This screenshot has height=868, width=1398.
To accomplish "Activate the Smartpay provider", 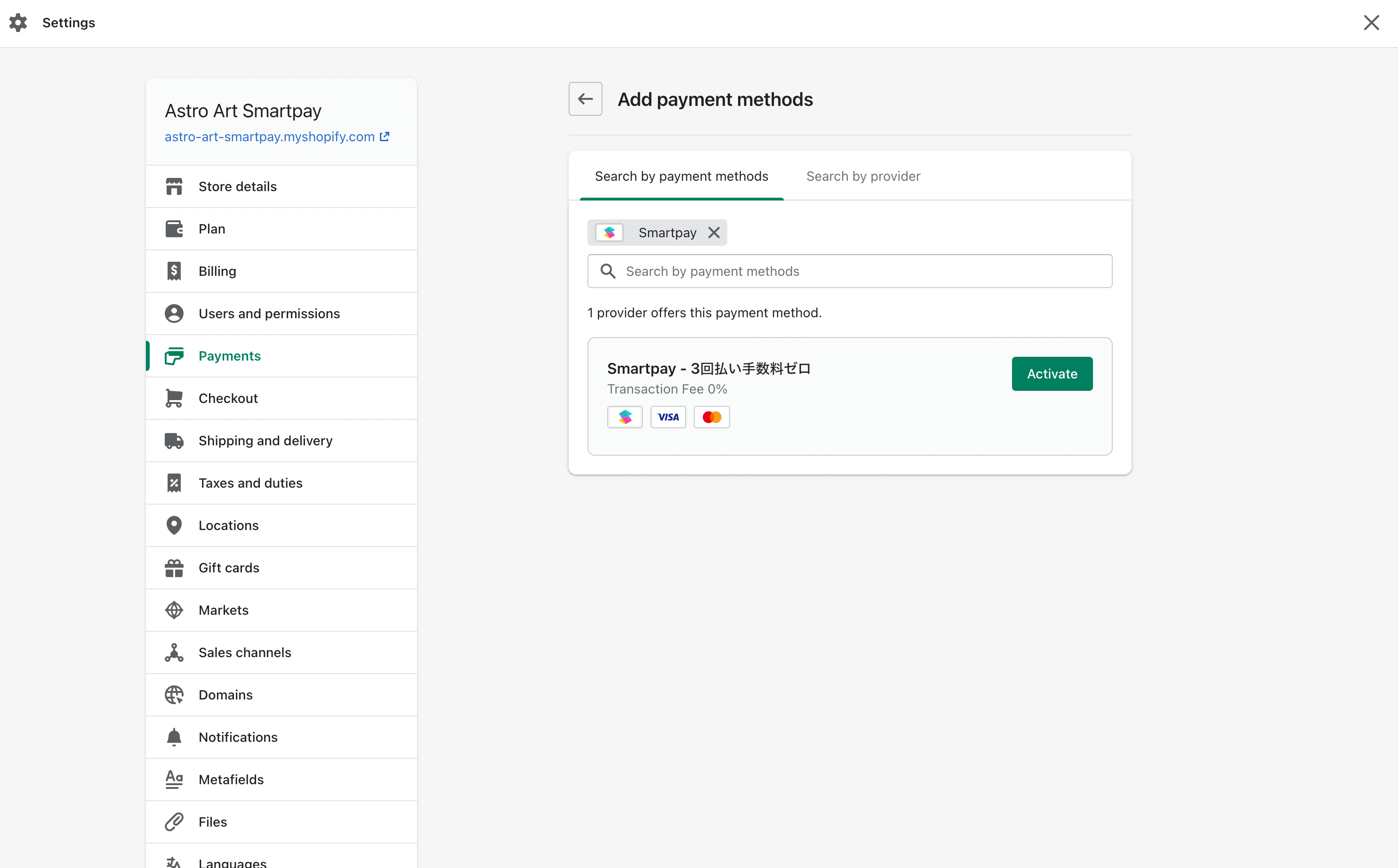I will pos(1052,374).
